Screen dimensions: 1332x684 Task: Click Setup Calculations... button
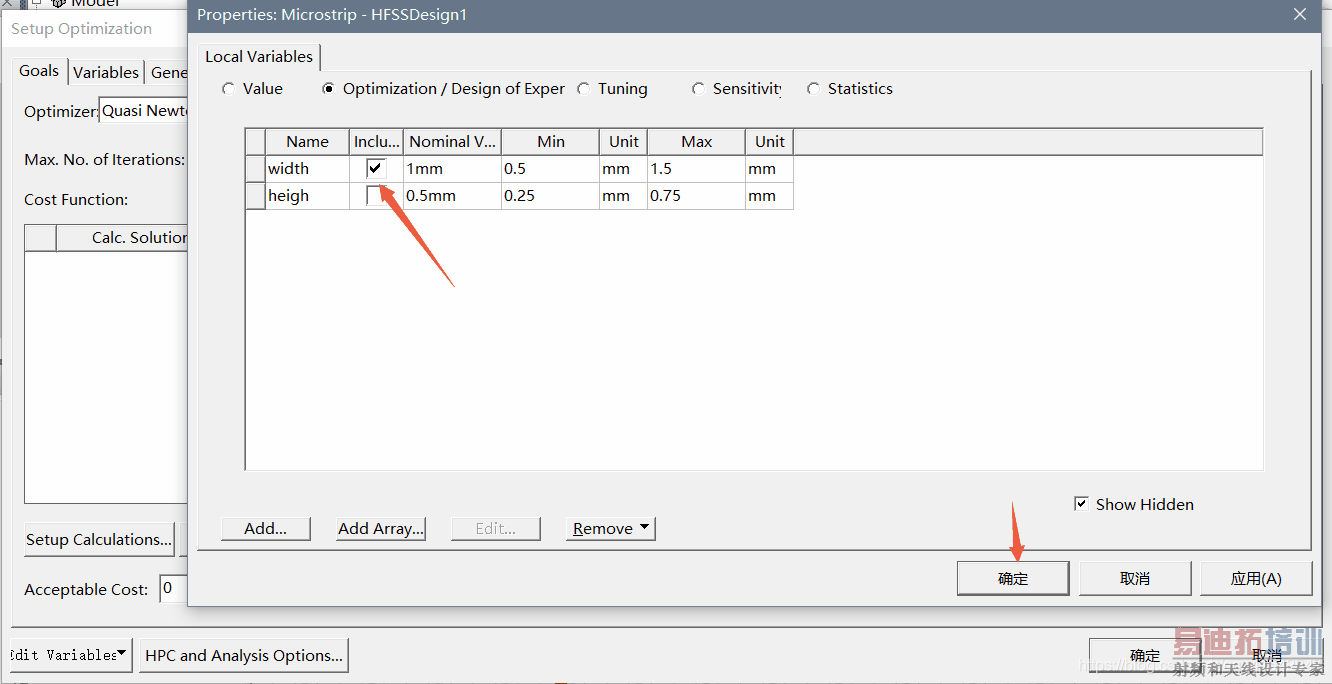tap(99, 539)
